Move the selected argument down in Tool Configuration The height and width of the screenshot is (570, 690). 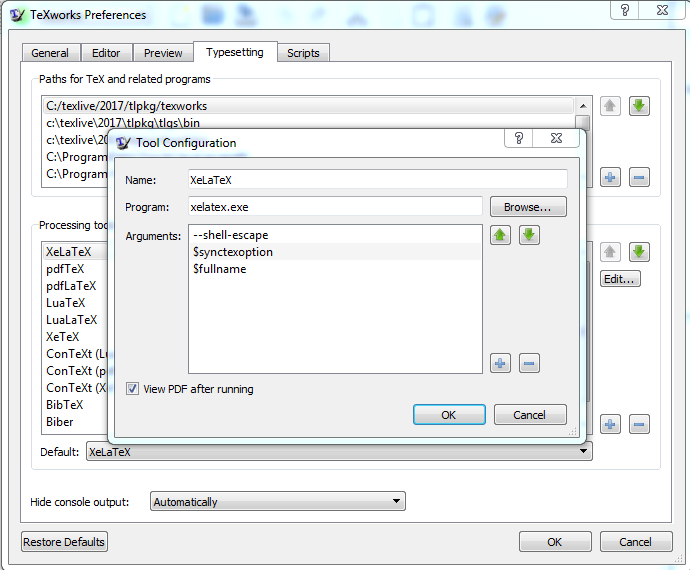(x=529, y=235)
